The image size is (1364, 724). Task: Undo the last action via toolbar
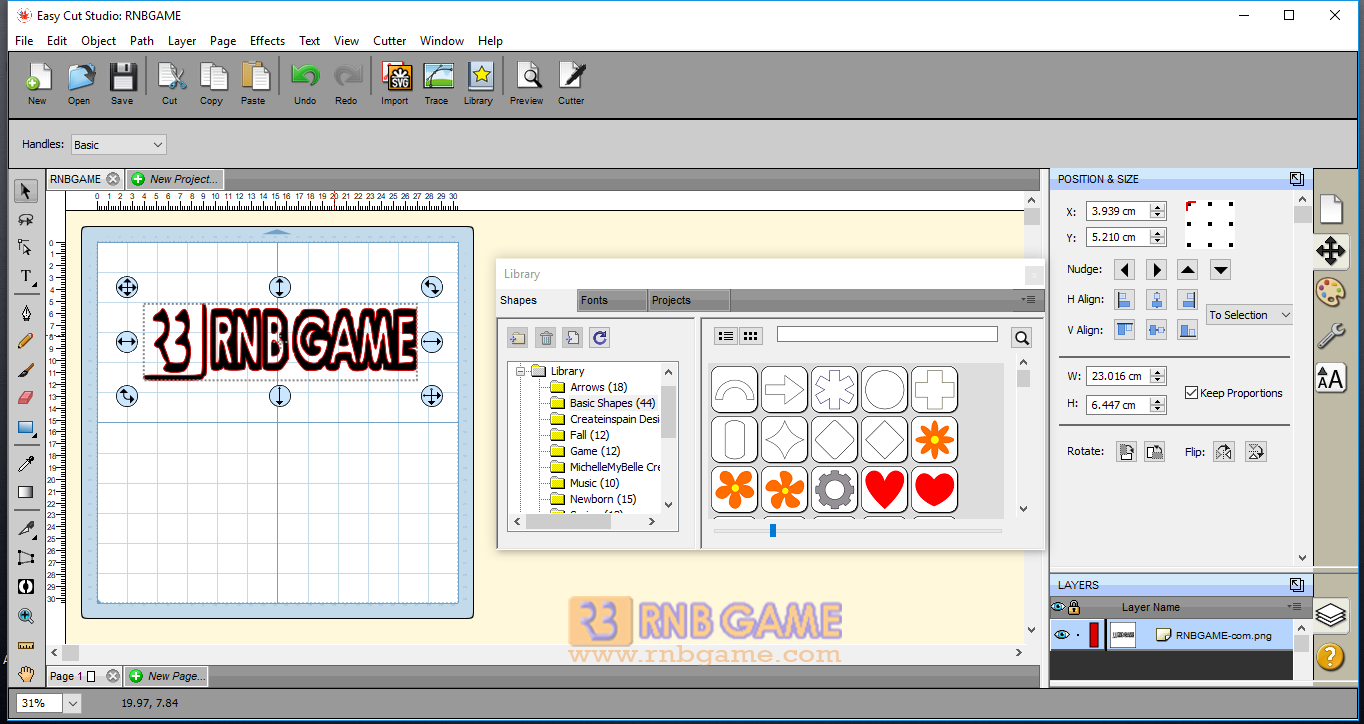(x=305, y=82)
